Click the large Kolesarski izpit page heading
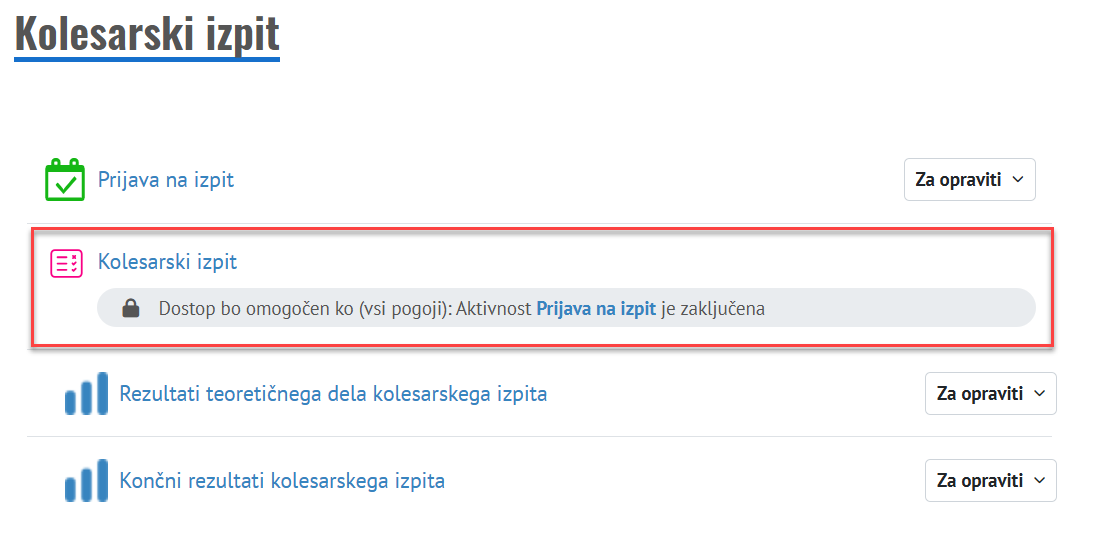This screenshot has height=535, width=1097. coord(147,35)
